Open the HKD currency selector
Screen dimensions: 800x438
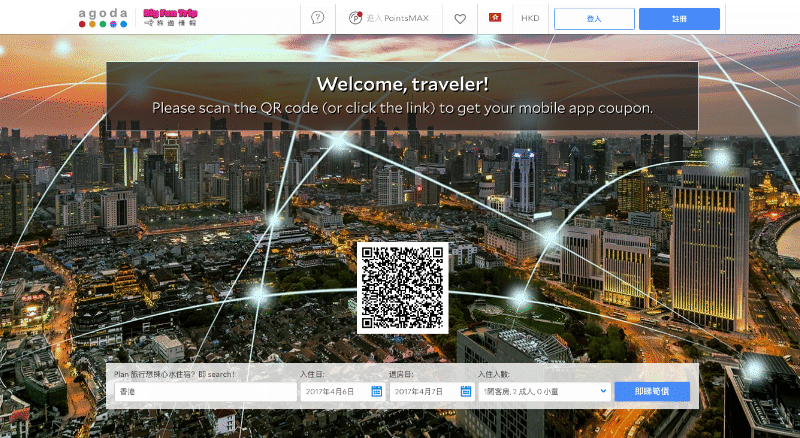530,18
